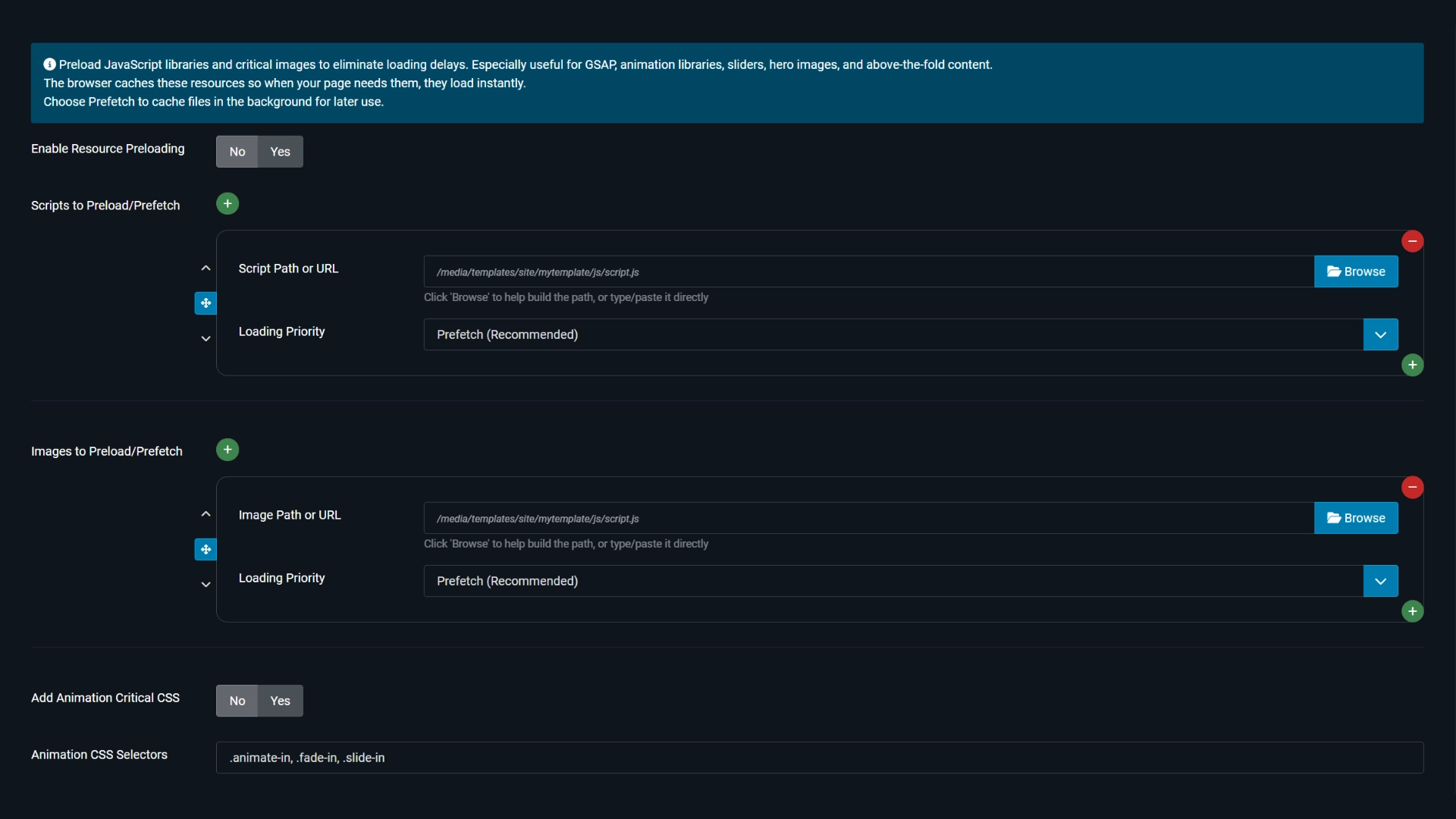Click the info icon in the blue notice
1456x819 pixels.
(49, 64)
